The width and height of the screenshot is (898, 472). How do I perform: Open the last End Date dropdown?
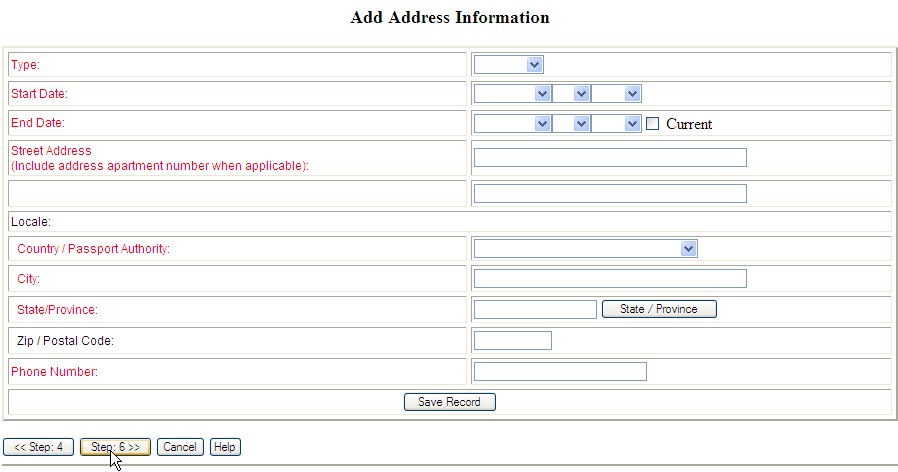(615, 124)
